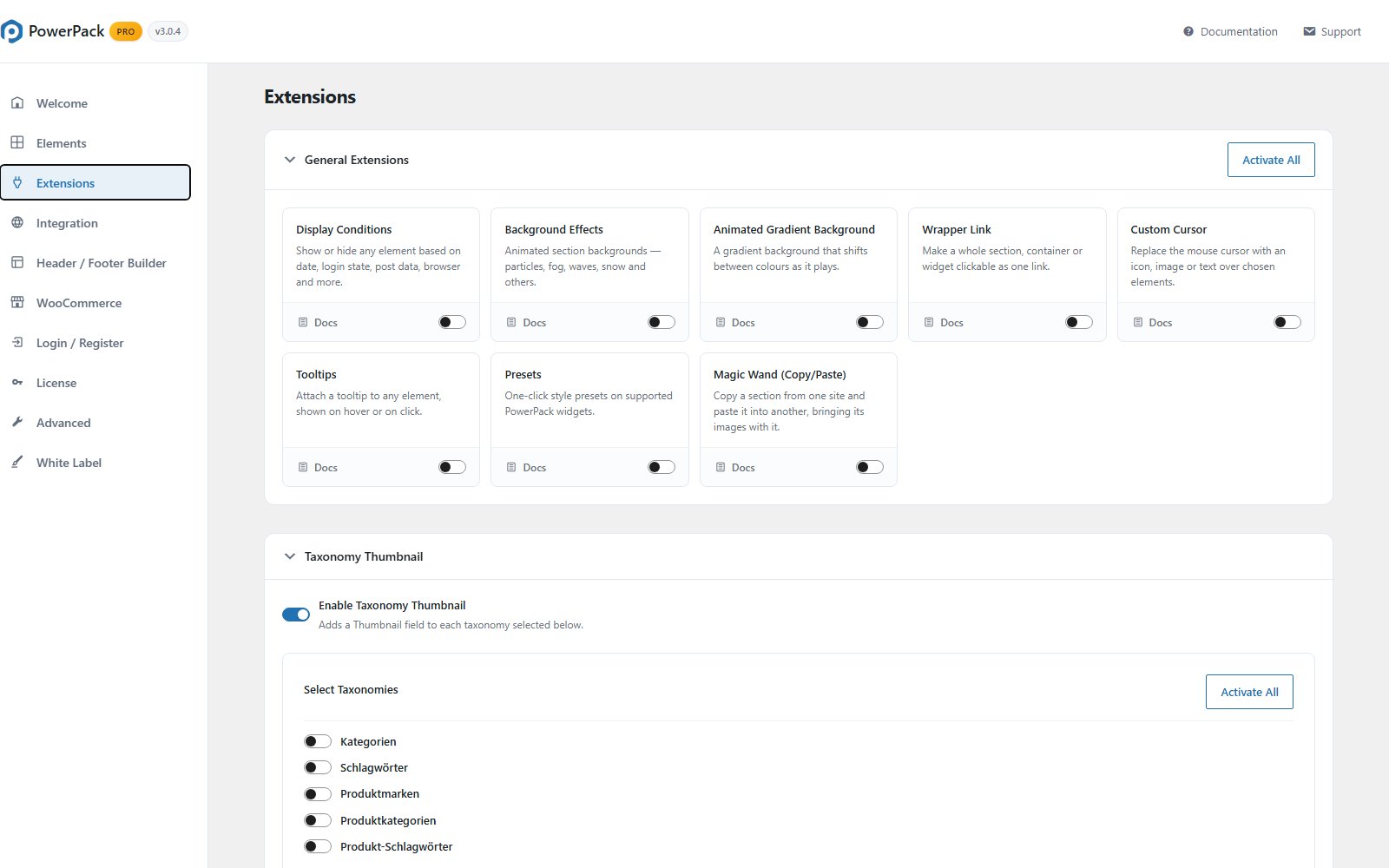
Task: Toggle the Kategorien taxonomy switch
Action: point(318,741)
